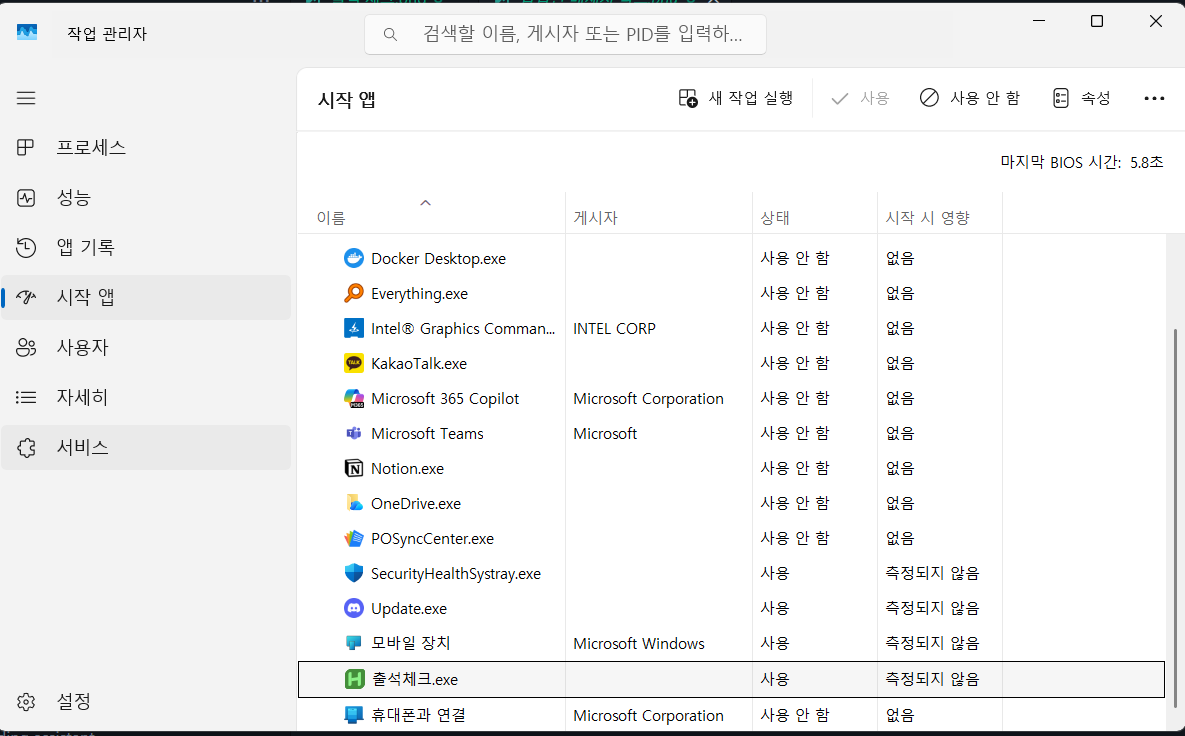Screen dimensions: 1185x736
Task: Select the Microsoft Teams entry
Action: tap(427, 433)
